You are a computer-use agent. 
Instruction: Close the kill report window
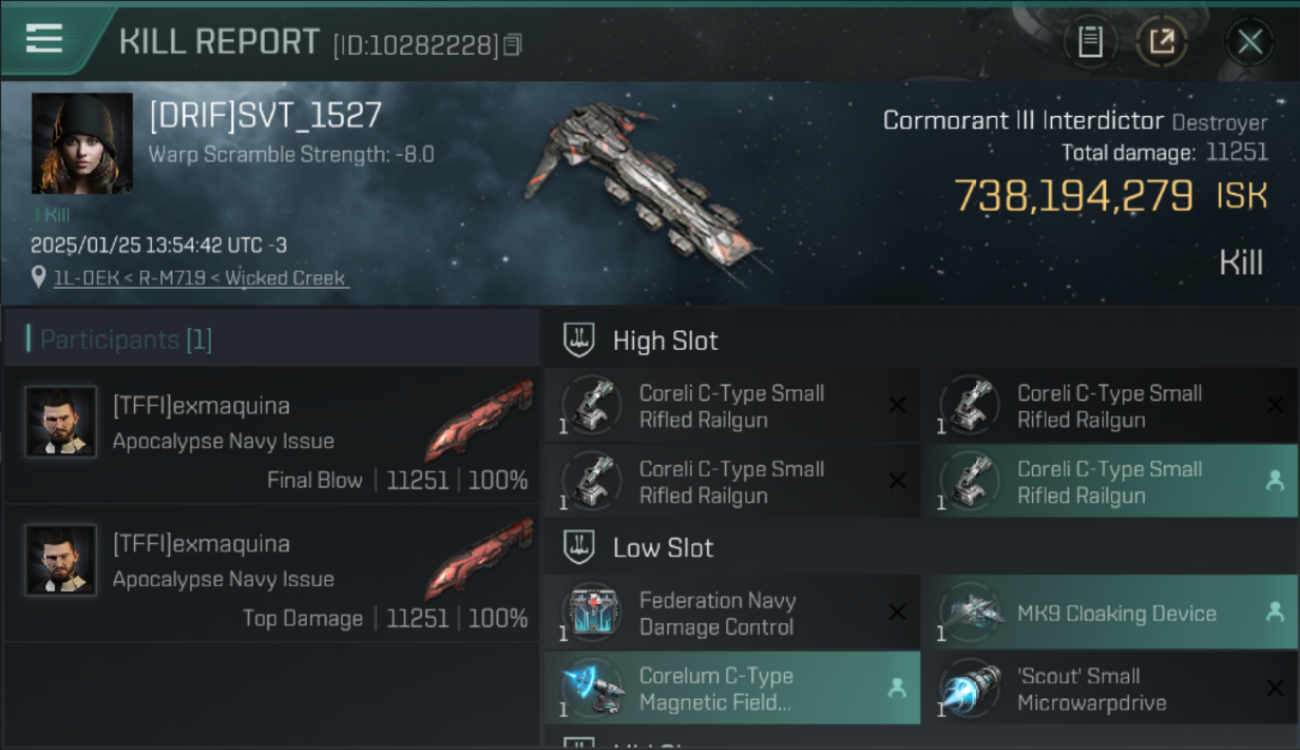1250,42
